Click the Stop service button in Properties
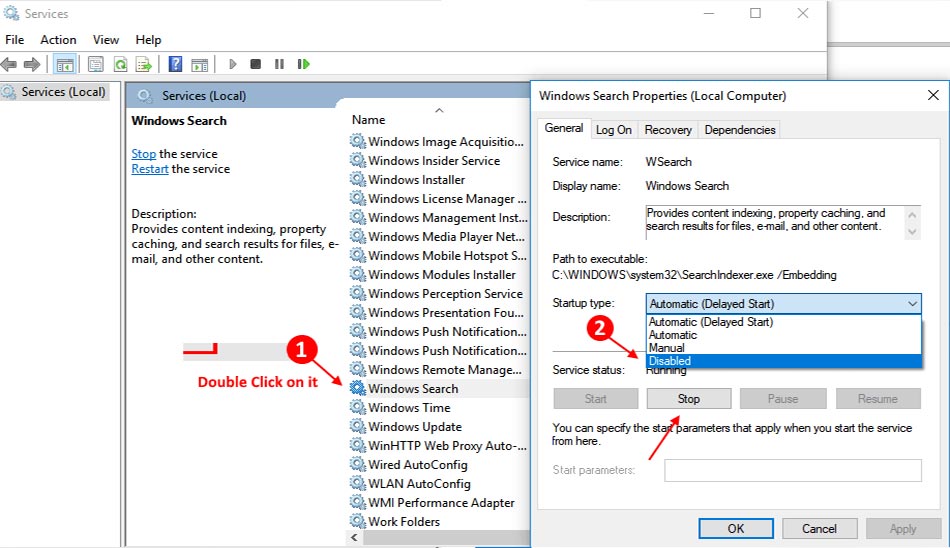Viewport: 950px width, 548px height. pyautogui.click(x=688, y=399)
